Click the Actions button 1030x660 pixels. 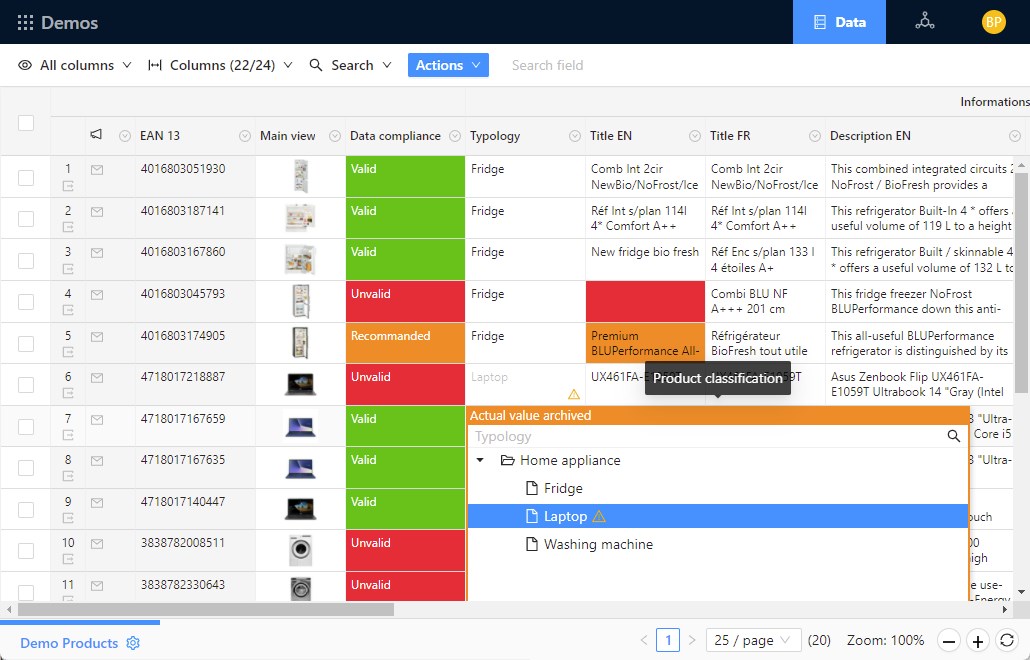point(448,65)
